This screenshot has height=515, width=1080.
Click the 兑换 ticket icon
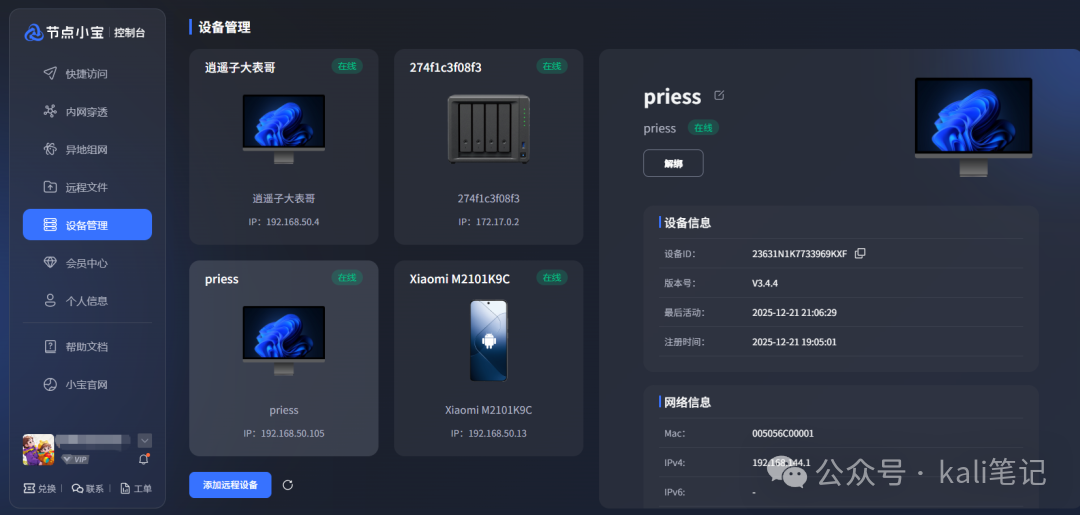[x=29, y=488]
